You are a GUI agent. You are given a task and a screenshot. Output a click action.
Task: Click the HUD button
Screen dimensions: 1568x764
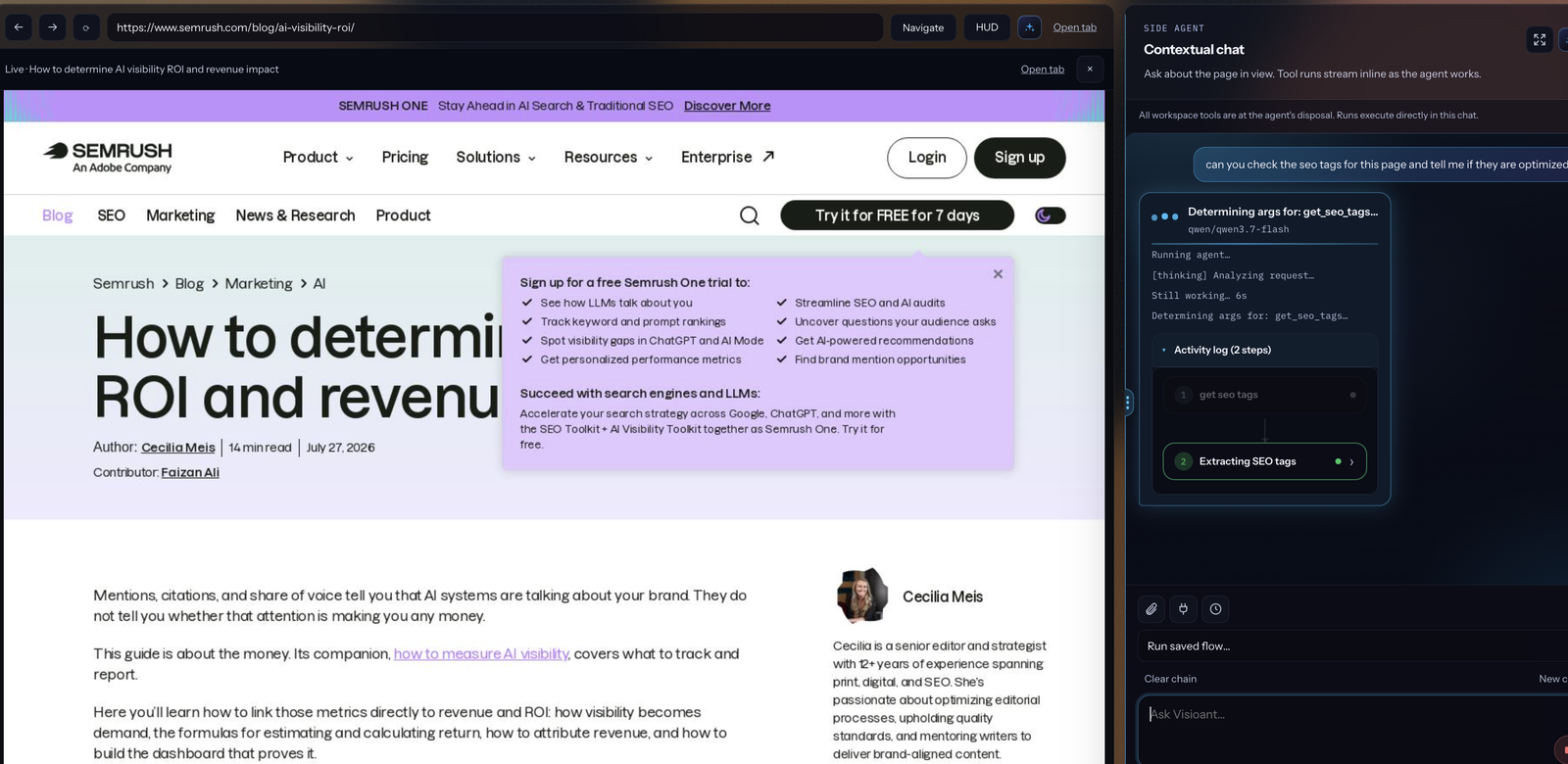click(987, 27)
